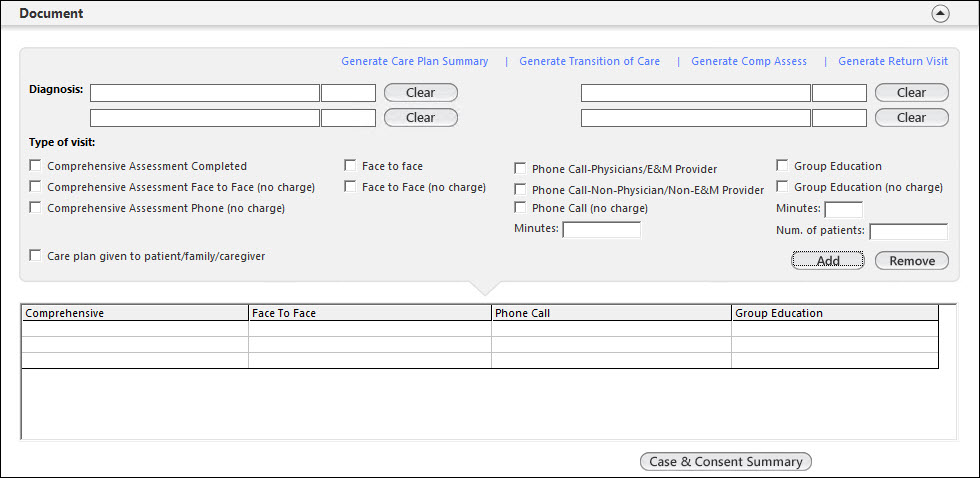This screenshot has height=478, width=980.
Task: Open Generate Care Plan Summary link
Action: tap(414, 61)
